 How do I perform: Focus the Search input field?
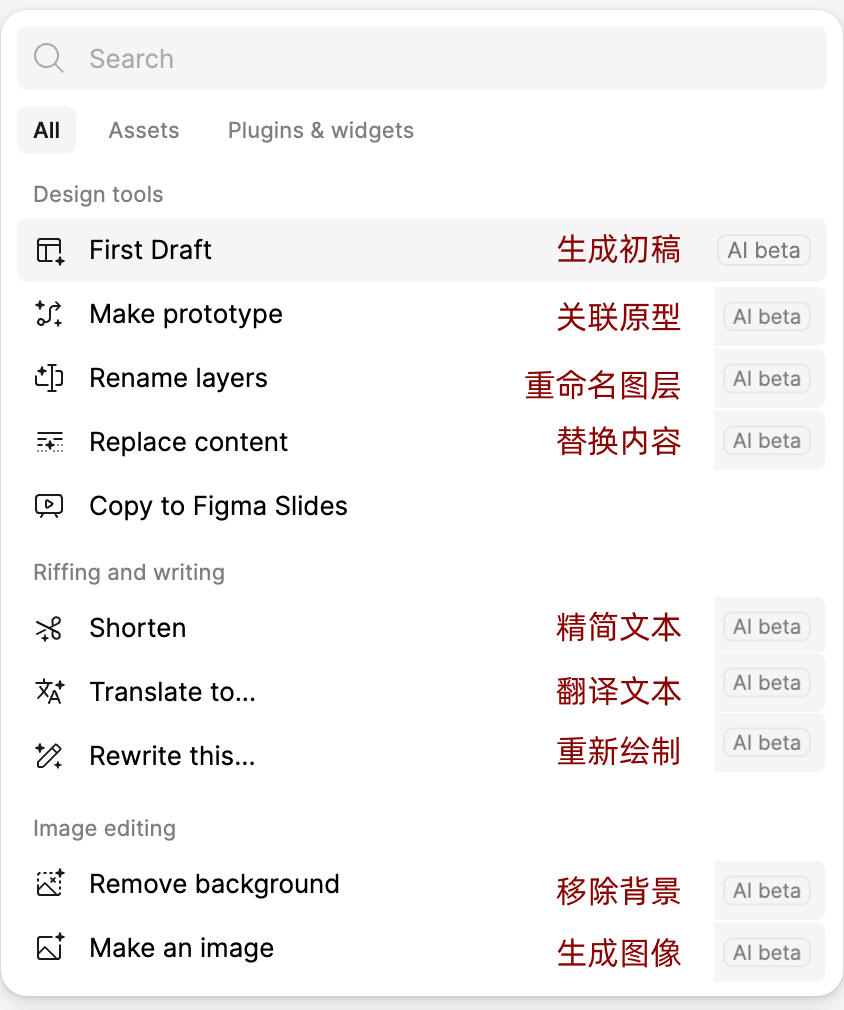pos(422,58)
